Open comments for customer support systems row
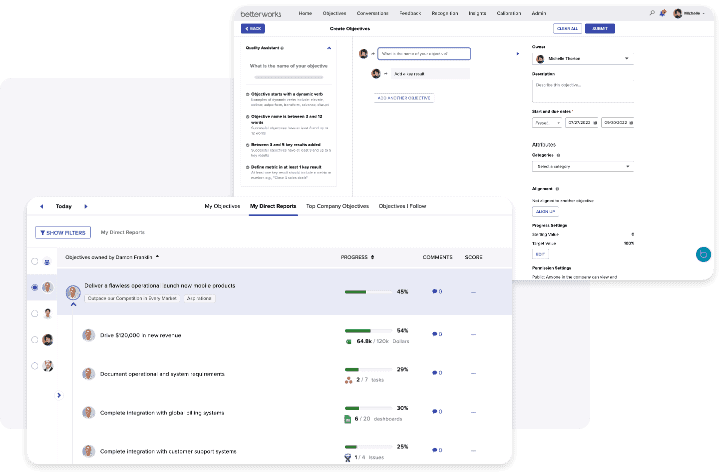Image resolution: width=723 pixels, height=476 pixels. (x=434, y=450)
